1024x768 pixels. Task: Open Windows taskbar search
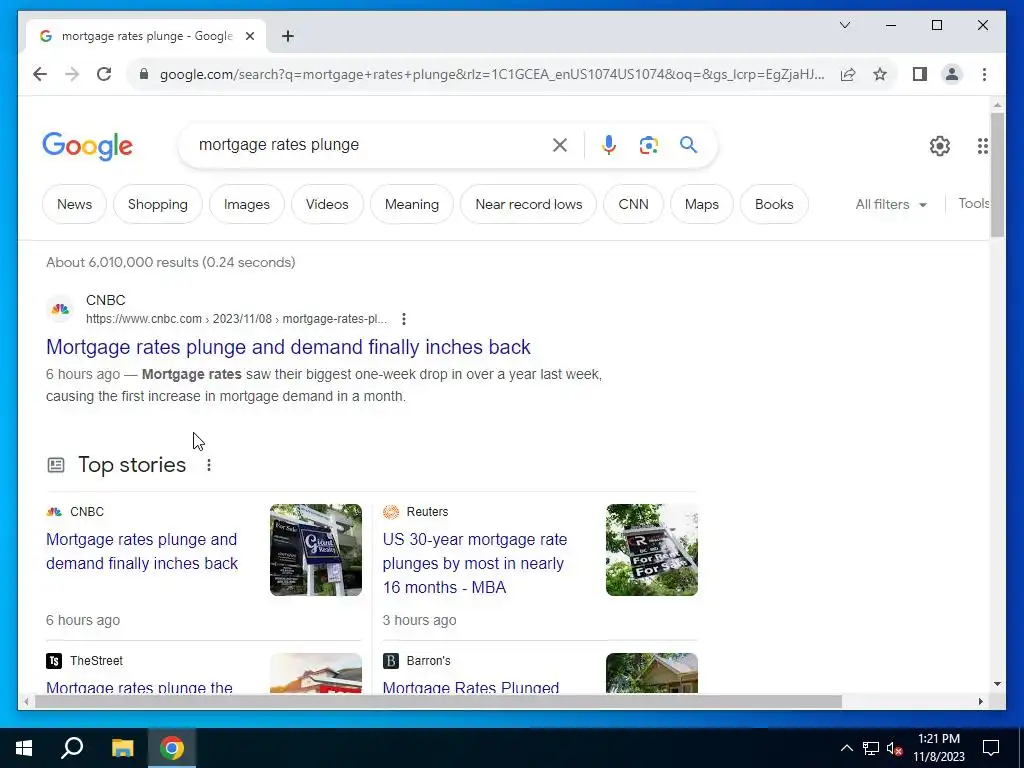pos(72,748)
